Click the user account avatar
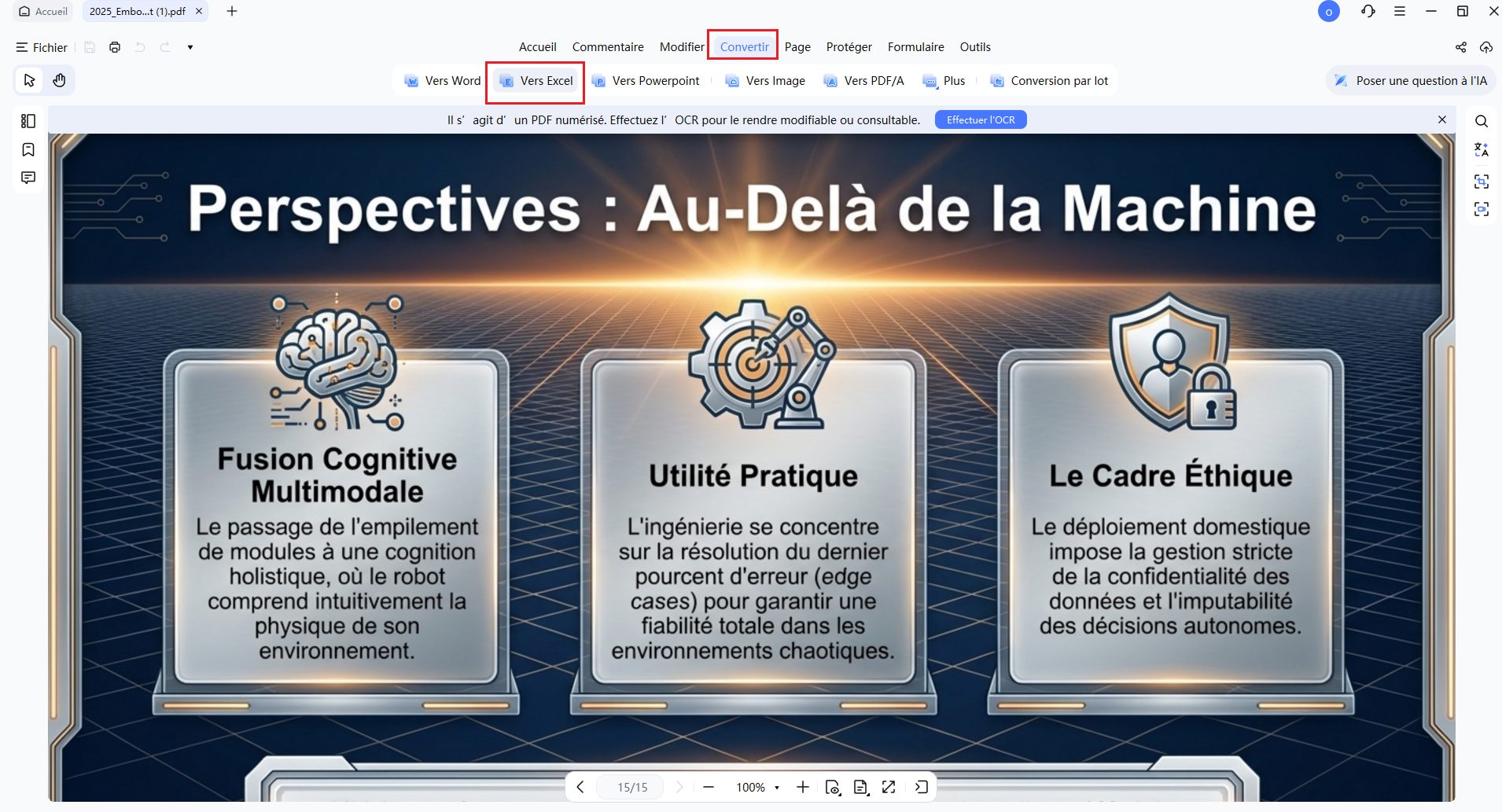The width and height of the screenshot is (1502, 812). [x=1329, y=11]
